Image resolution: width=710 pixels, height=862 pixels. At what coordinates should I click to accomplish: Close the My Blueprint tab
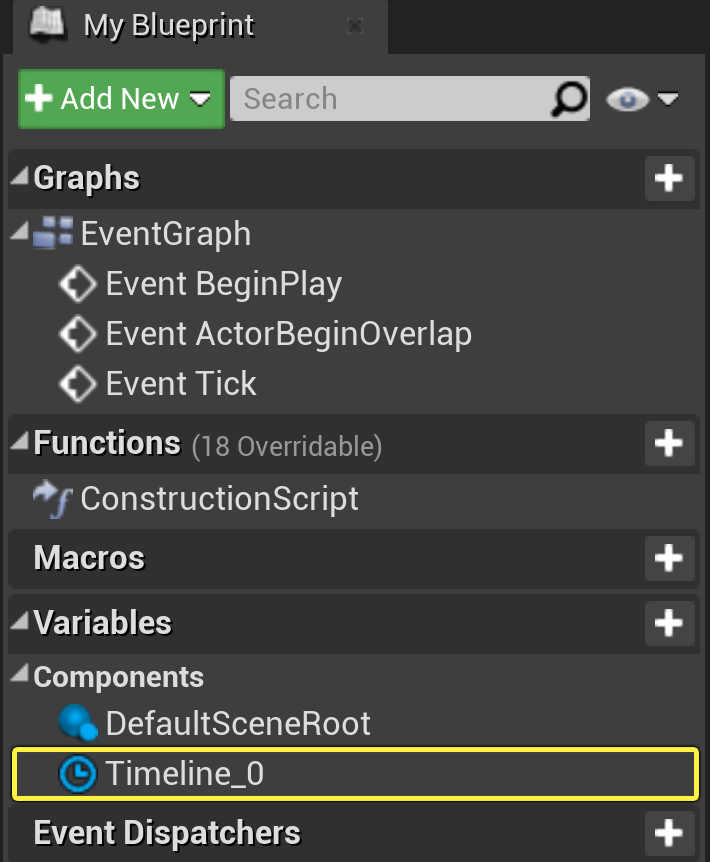[x=353, y=26]
